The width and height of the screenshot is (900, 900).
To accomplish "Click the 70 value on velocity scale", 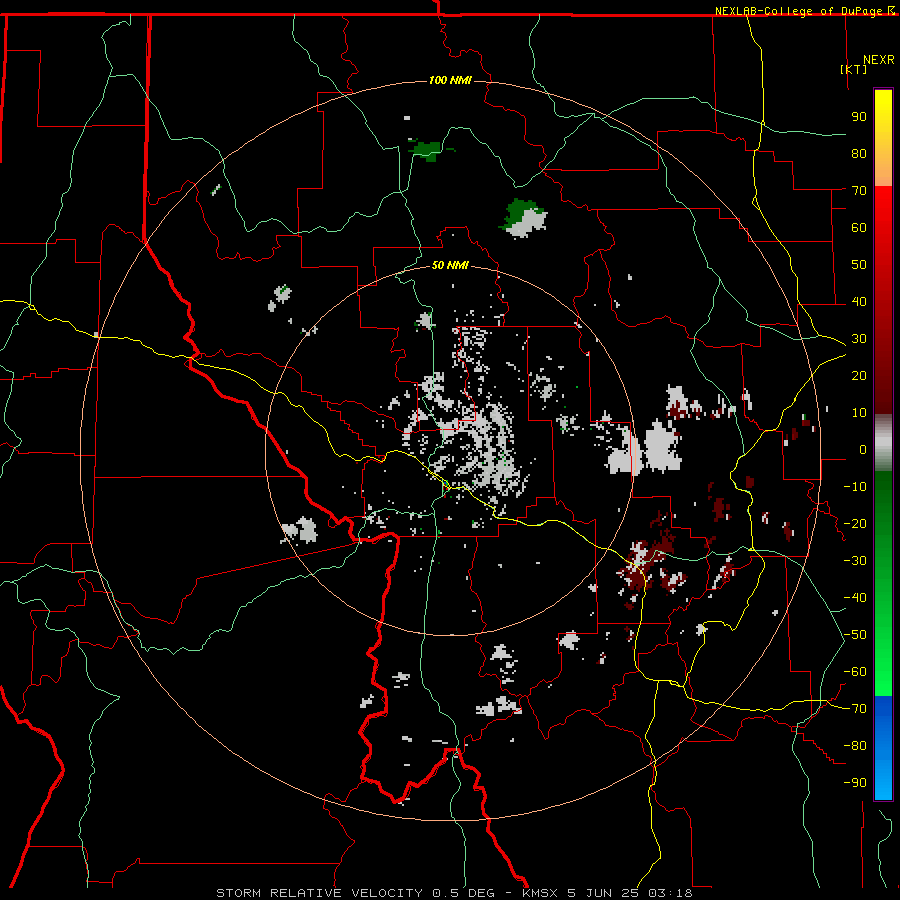I will [859, 191].
